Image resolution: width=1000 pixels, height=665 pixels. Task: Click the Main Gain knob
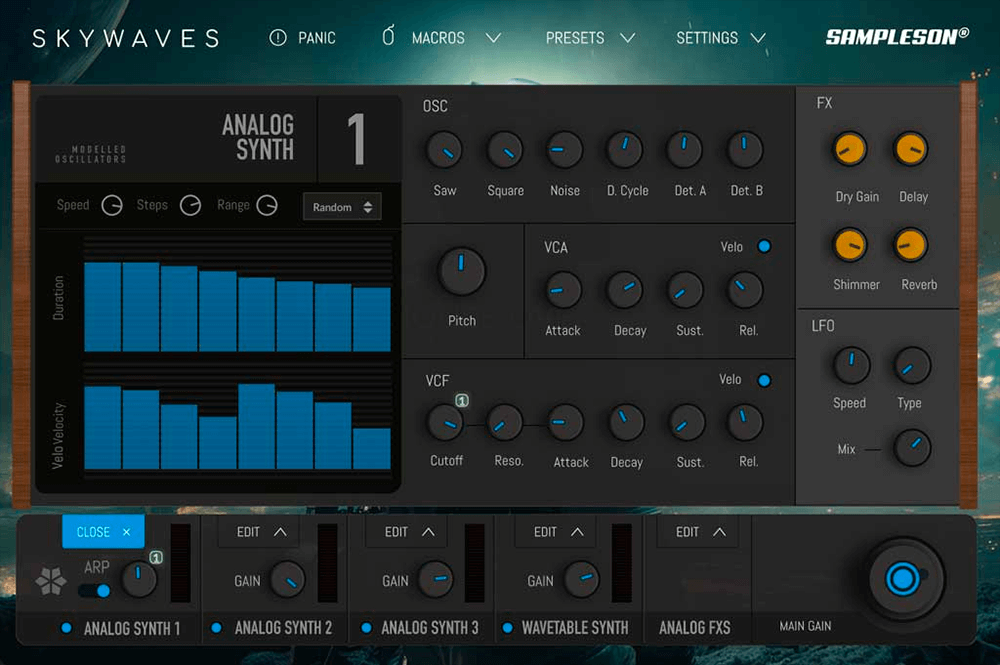(x=903, y=578)
